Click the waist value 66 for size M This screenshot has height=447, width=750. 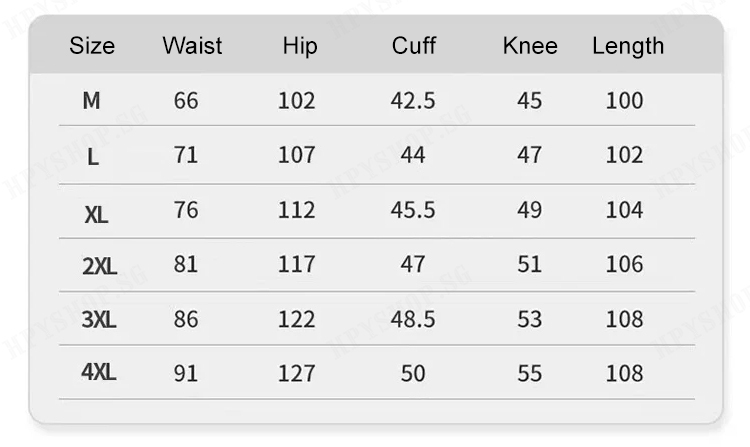[x=186, y=101]
